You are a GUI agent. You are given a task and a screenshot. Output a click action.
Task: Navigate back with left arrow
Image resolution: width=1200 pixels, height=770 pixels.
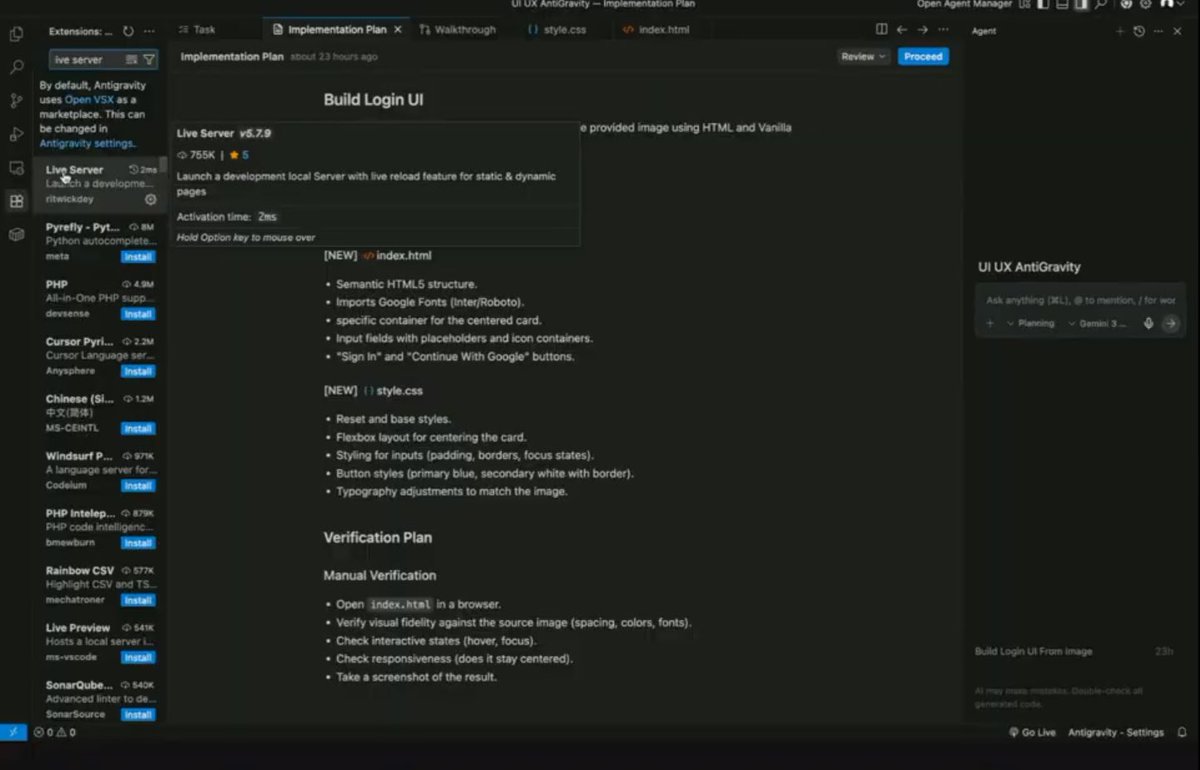902,30
